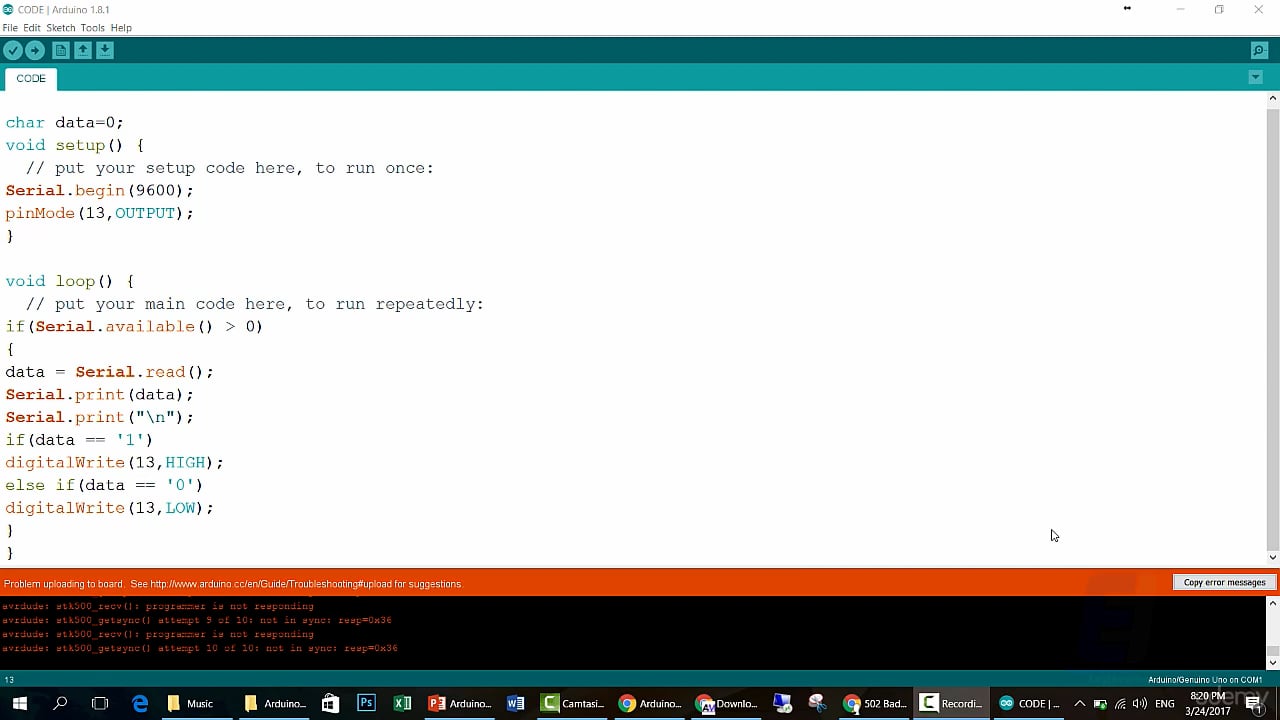Show hidden system tray icons
The image size is (1280, 720).
(x=1079, y=704)
